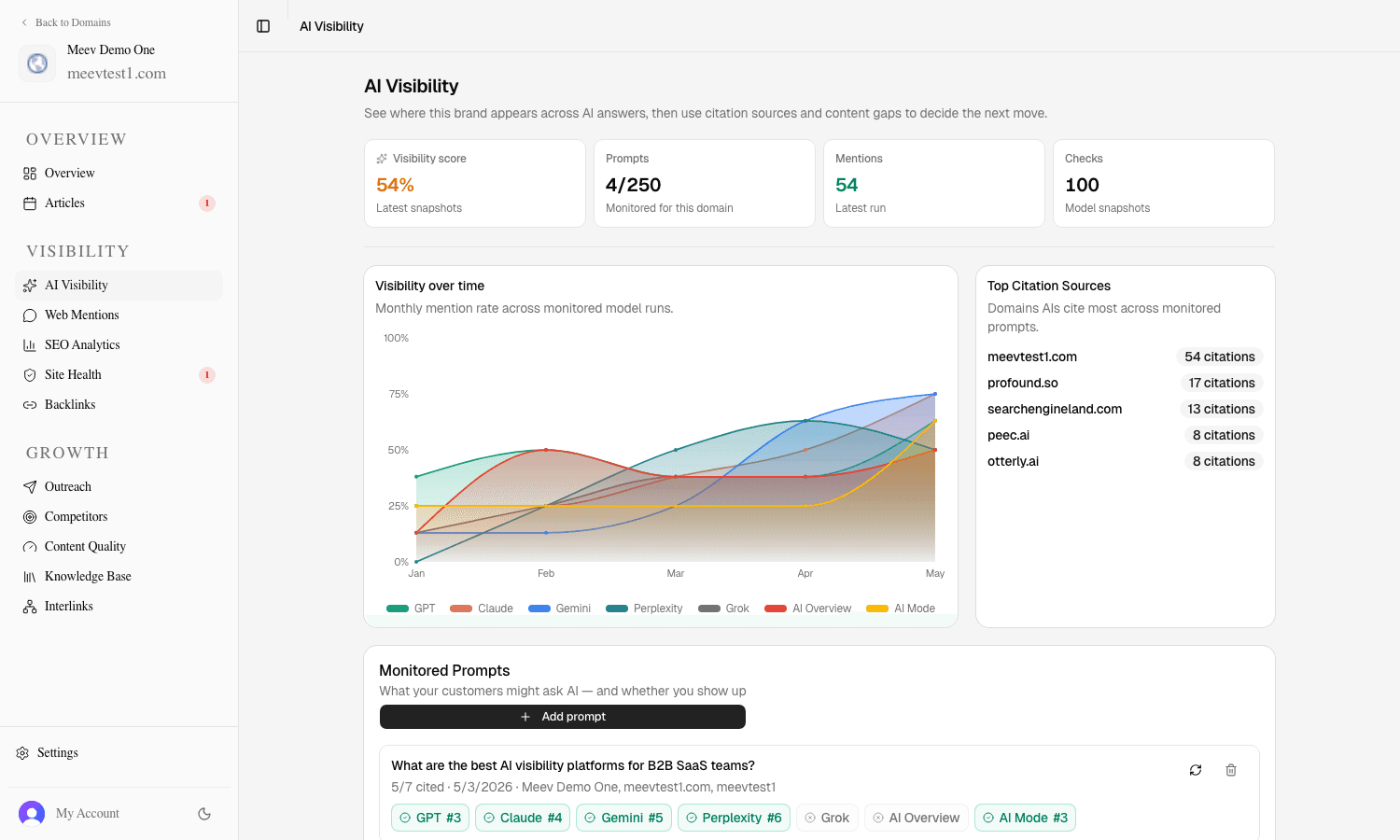
Task: Refresh the B2B SaaS prompt
Action: click(1196, 770)
